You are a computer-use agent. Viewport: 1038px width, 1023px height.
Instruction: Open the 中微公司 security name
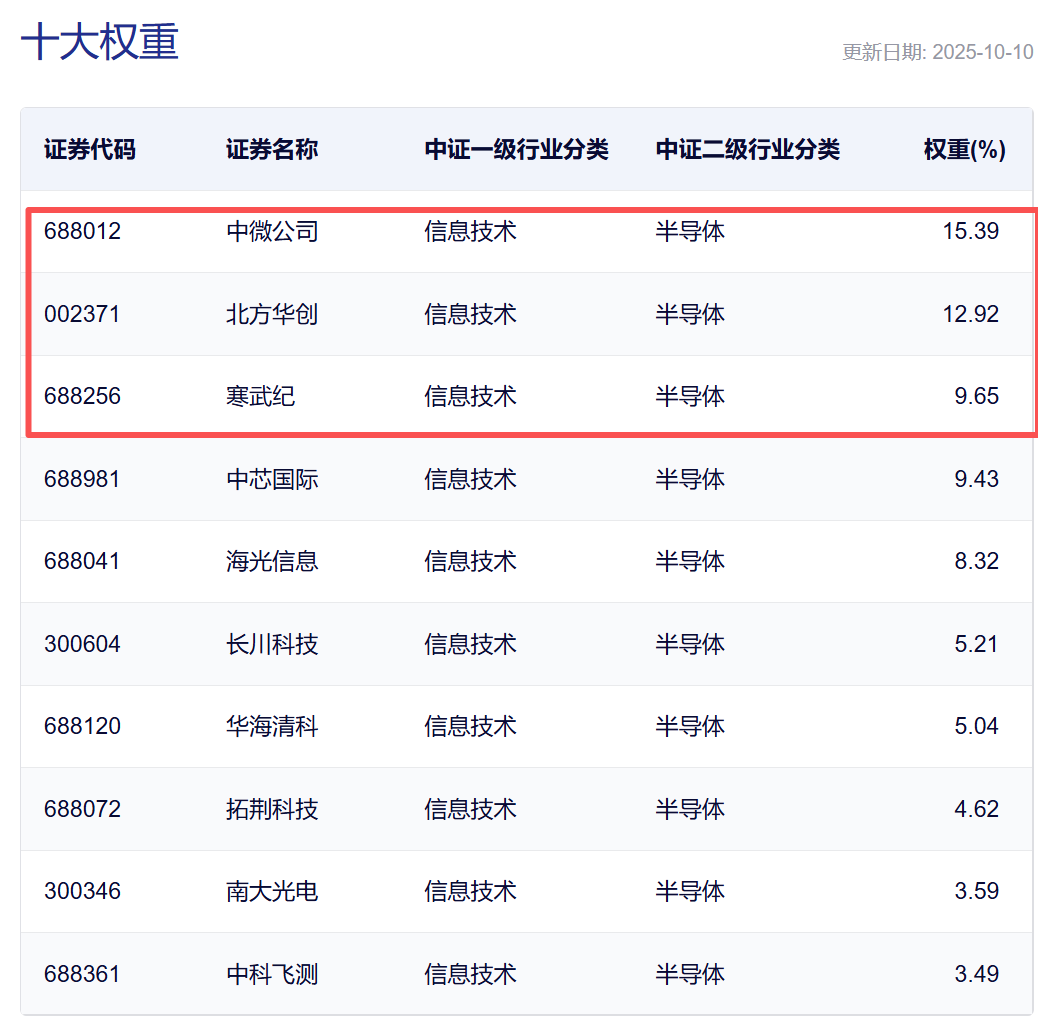point(272,232)
